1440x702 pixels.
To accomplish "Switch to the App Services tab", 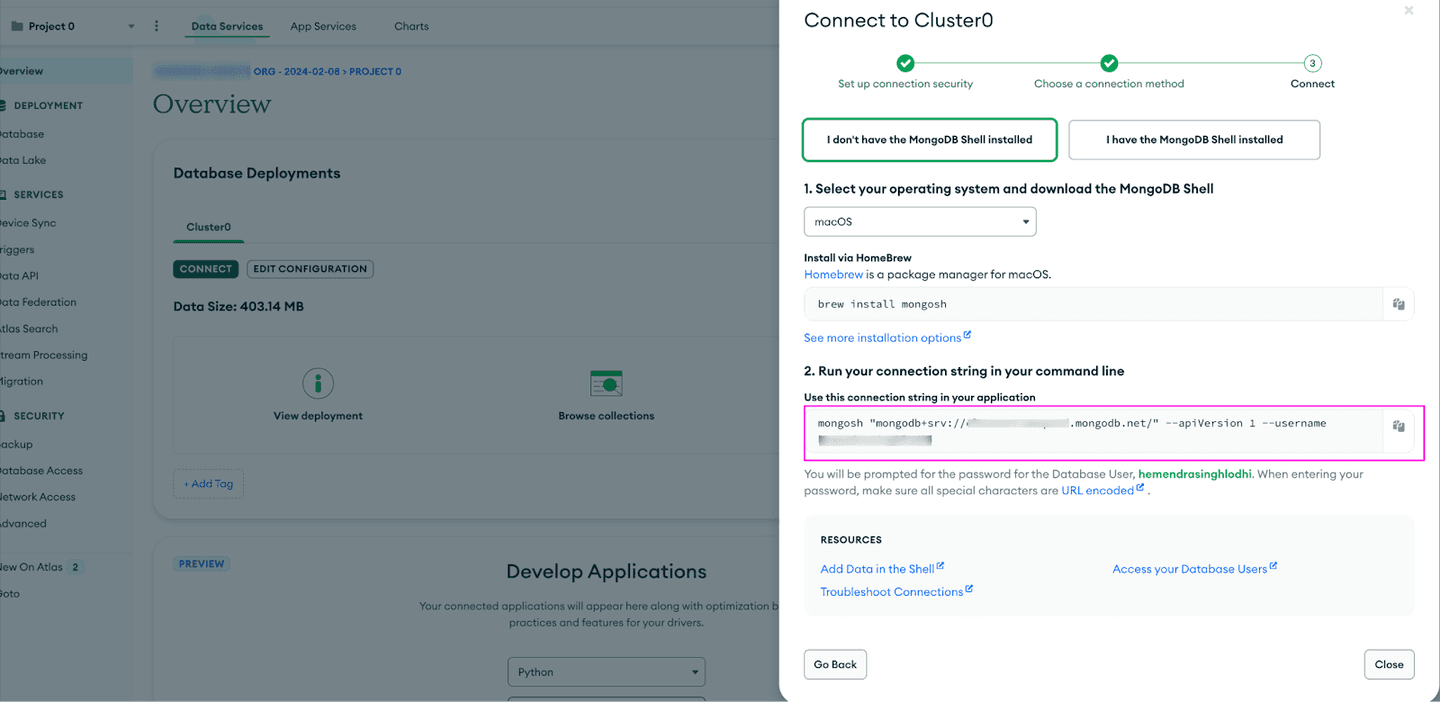I will pyautogui.click(x=323, y=26).
